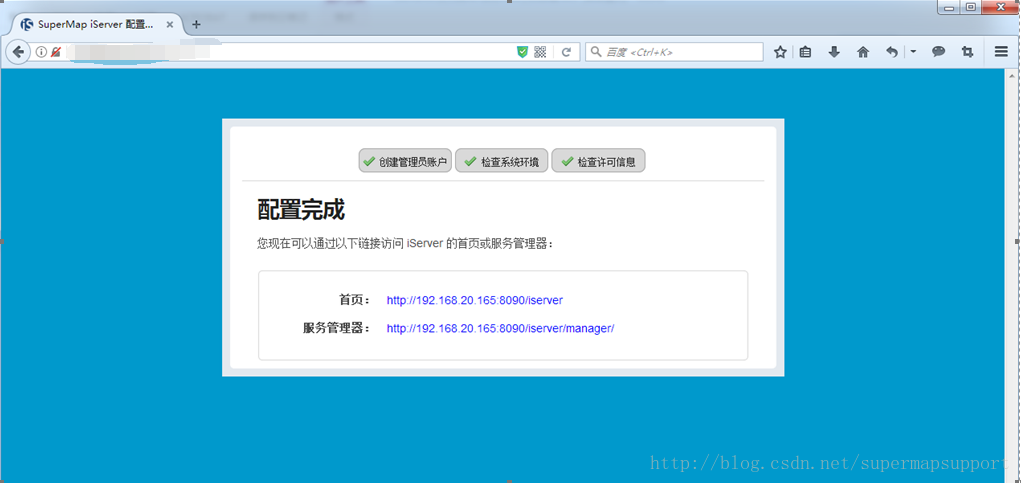Click the undo curved-arrow toolbar icon
1021x483 pixels.
pyautogui.click(x=892, y=52)
